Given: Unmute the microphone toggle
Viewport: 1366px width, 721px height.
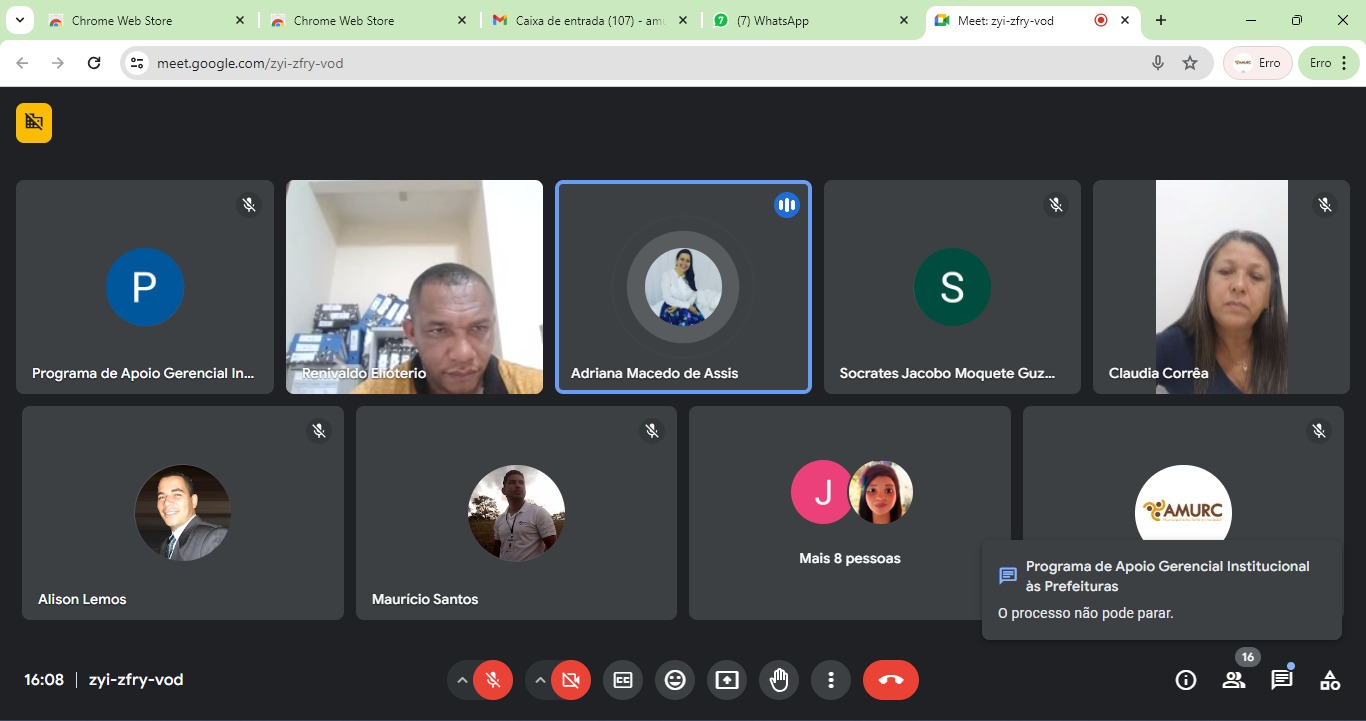Looking at the screenshot, I should 493,680.
